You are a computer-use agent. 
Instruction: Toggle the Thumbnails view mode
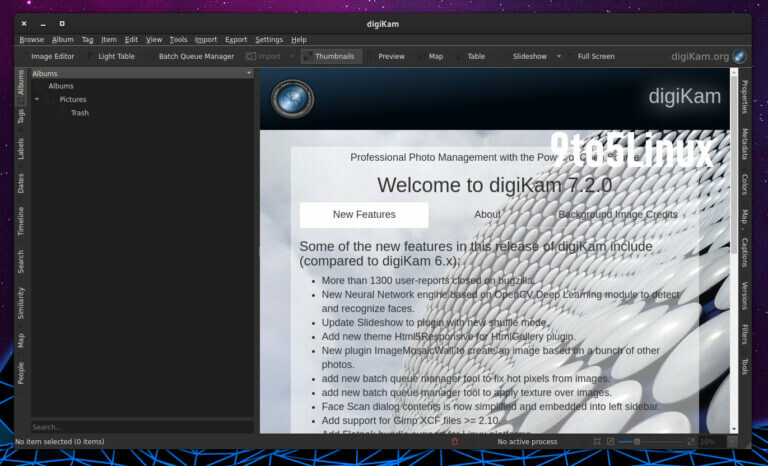pos(333,56)
